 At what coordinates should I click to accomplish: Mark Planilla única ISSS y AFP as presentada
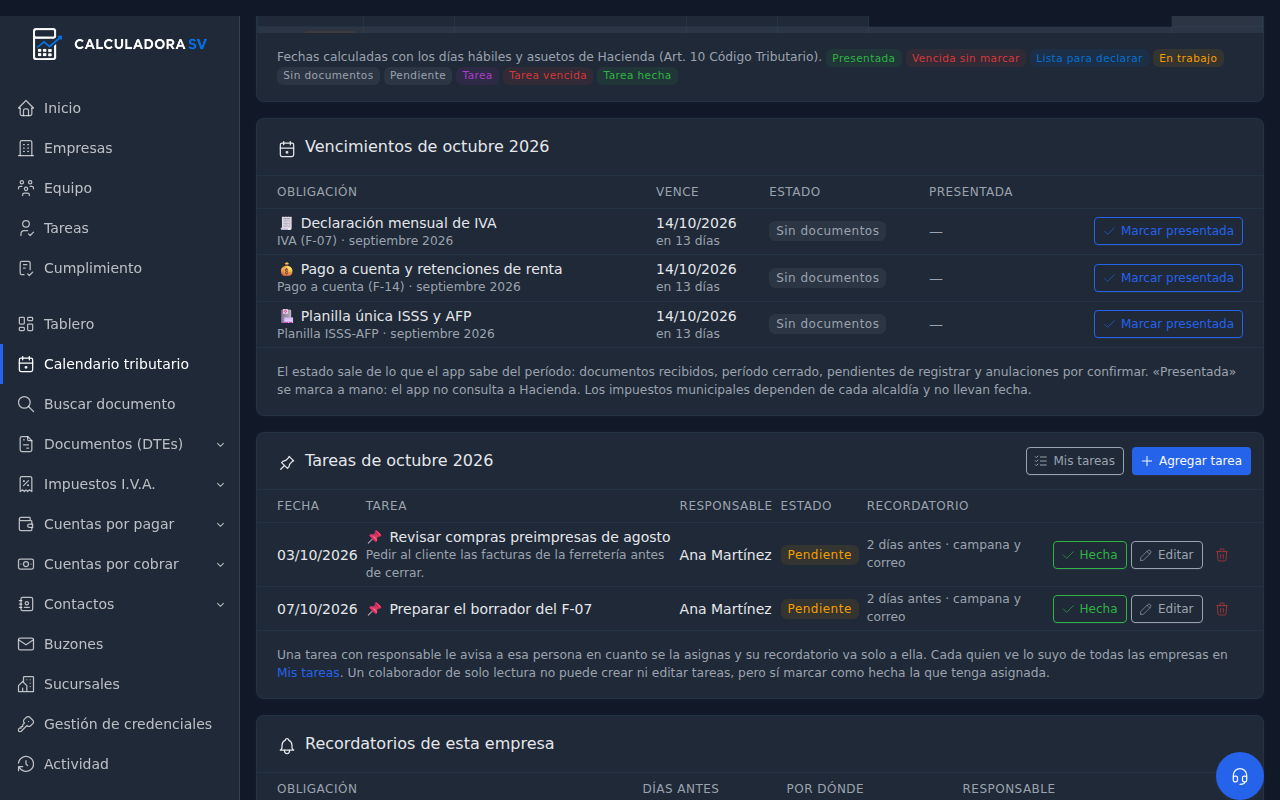(1168, 324)
